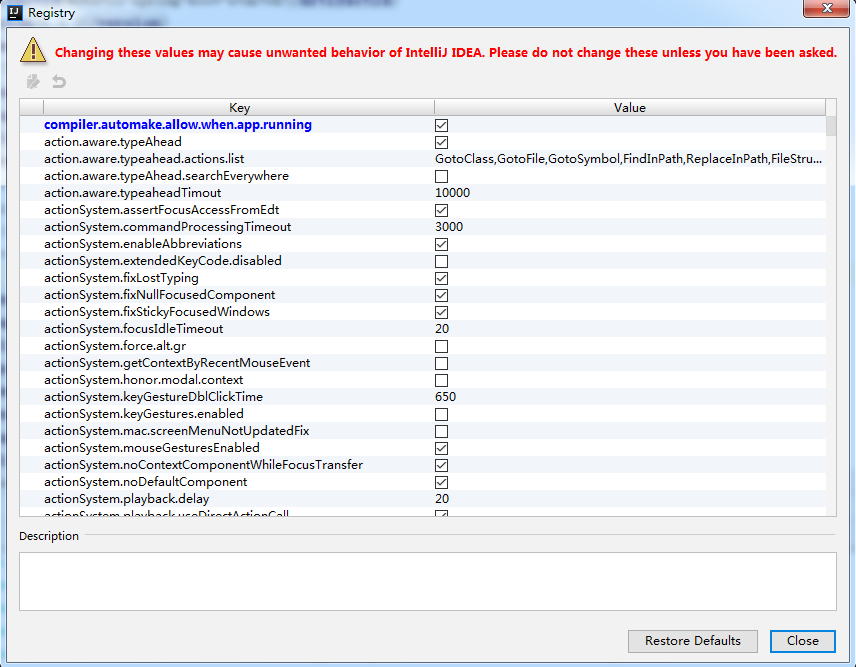This screenshot has width=856, height=667.
Task: Click the edit pencil icon in toolbar
Action: (x=33, y=82)
